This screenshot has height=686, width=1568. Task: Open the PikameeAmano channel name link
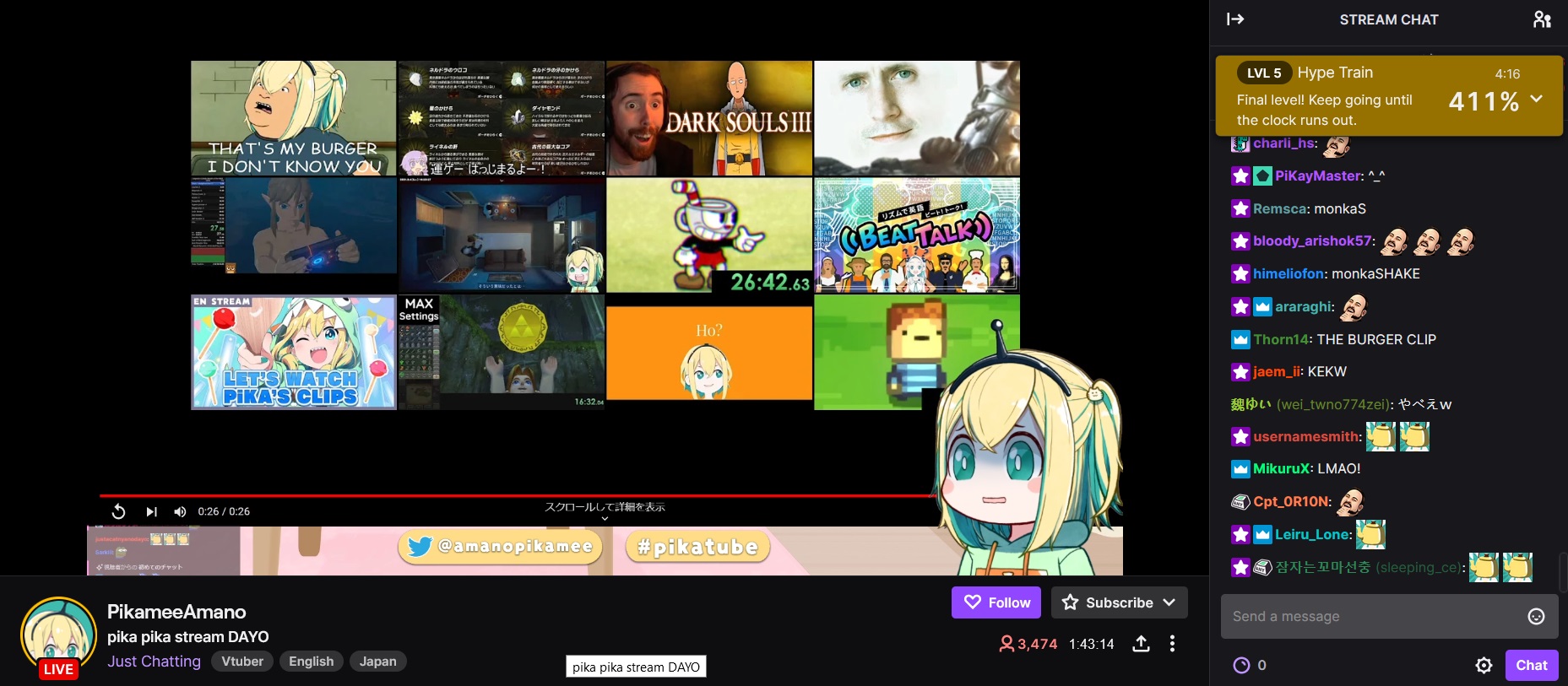[x=176, y=612]
